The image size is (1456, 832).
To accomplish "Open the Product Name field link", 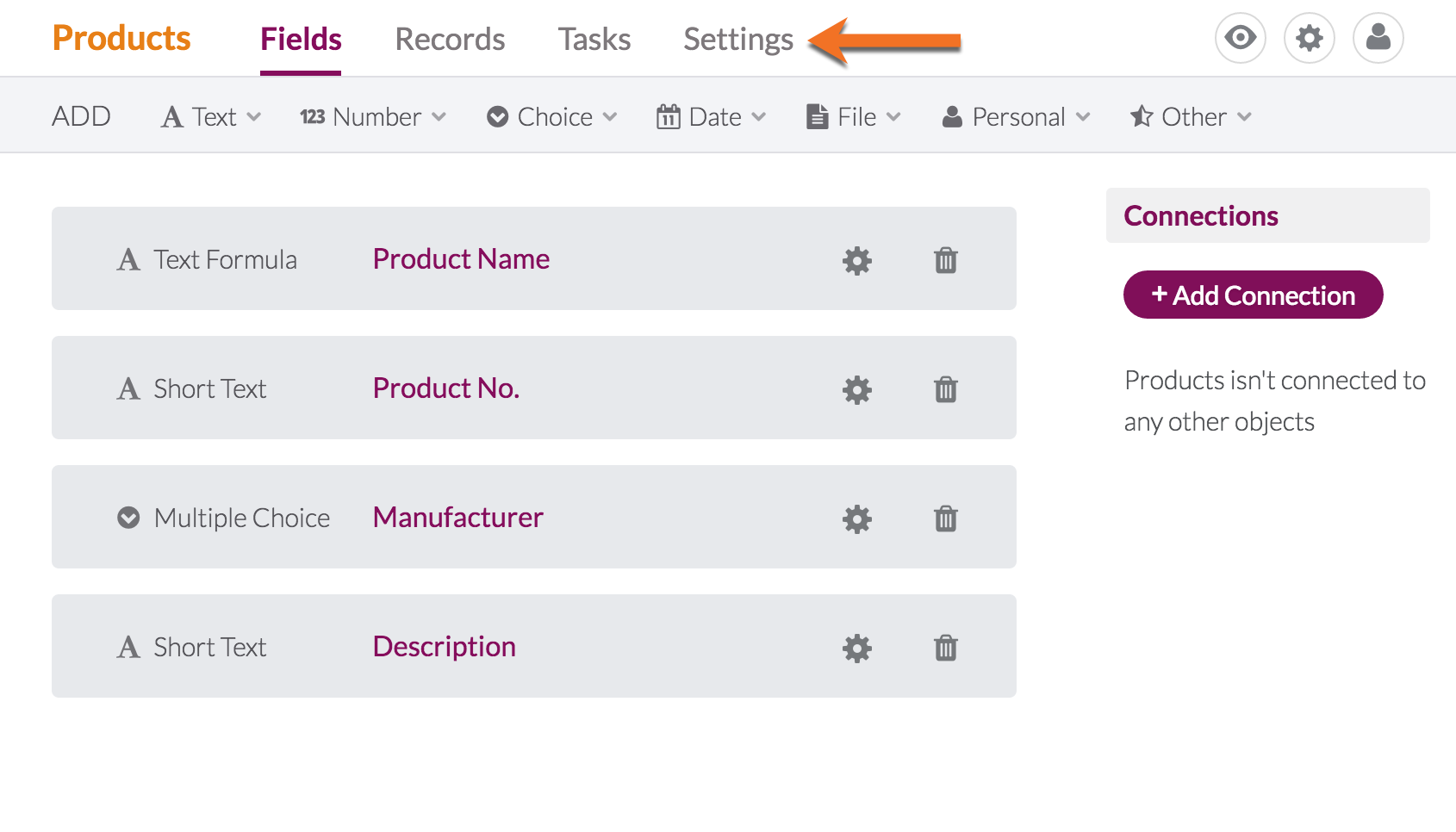I will coord(461,258).
